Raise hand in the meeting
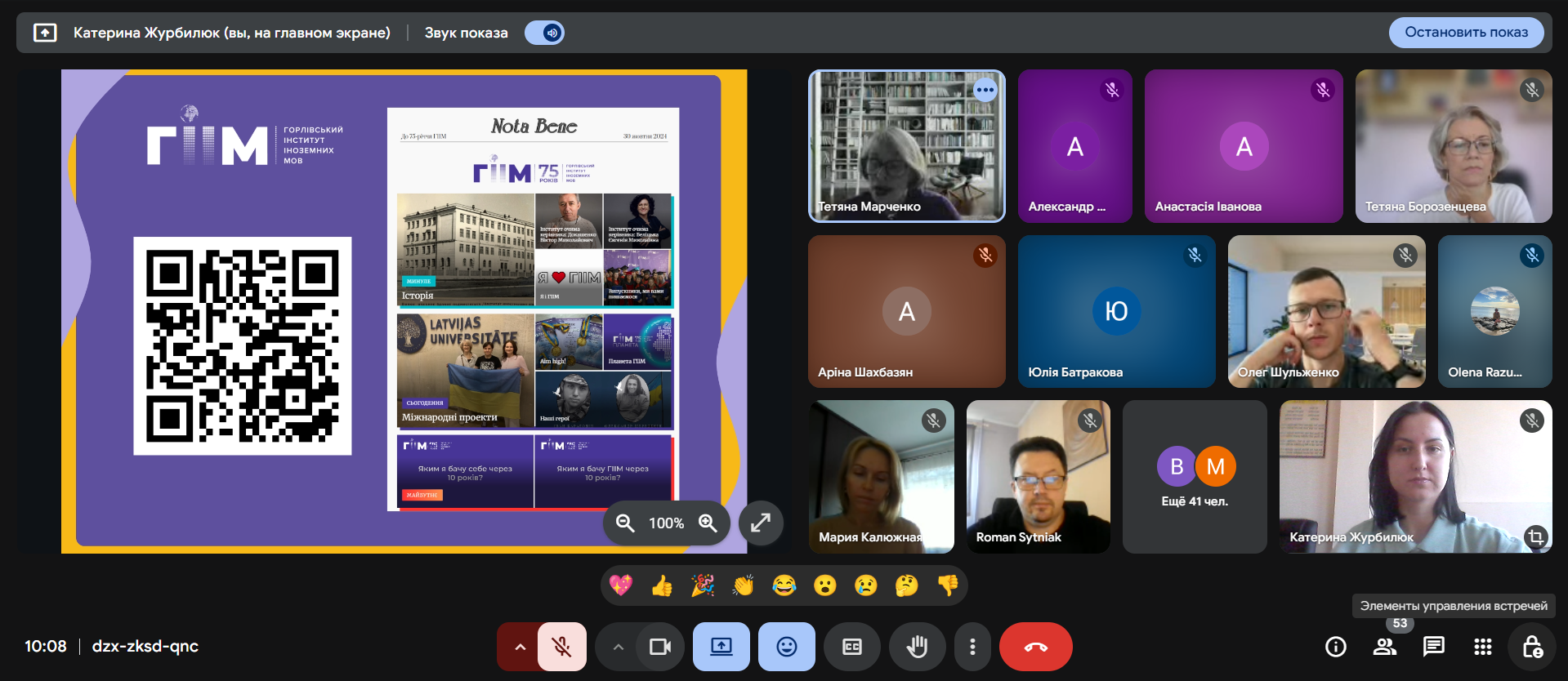 (x=917, y=647)
